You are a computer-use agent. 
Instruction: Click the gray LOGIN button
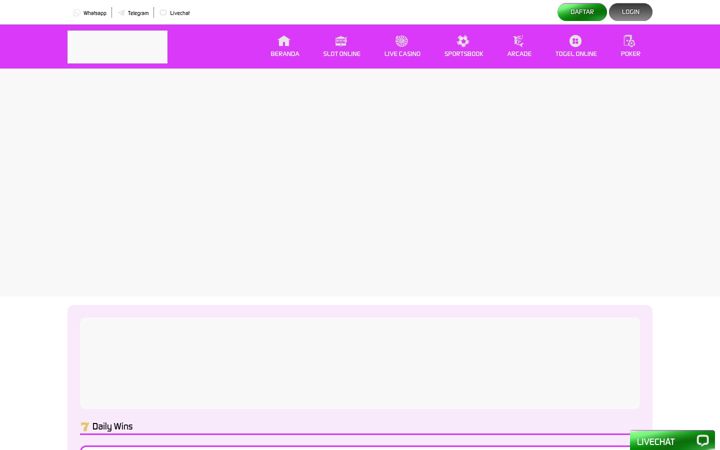630,12
